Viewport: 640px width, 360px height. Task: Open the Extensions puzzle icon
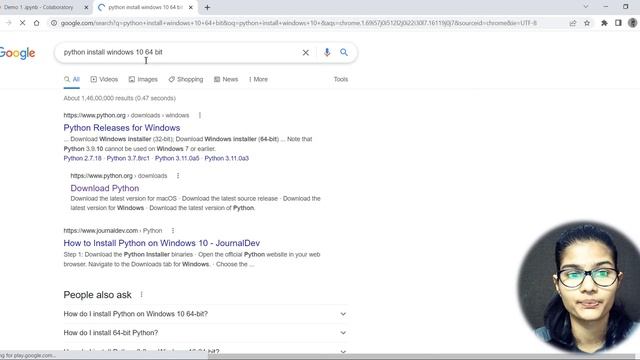604,23
